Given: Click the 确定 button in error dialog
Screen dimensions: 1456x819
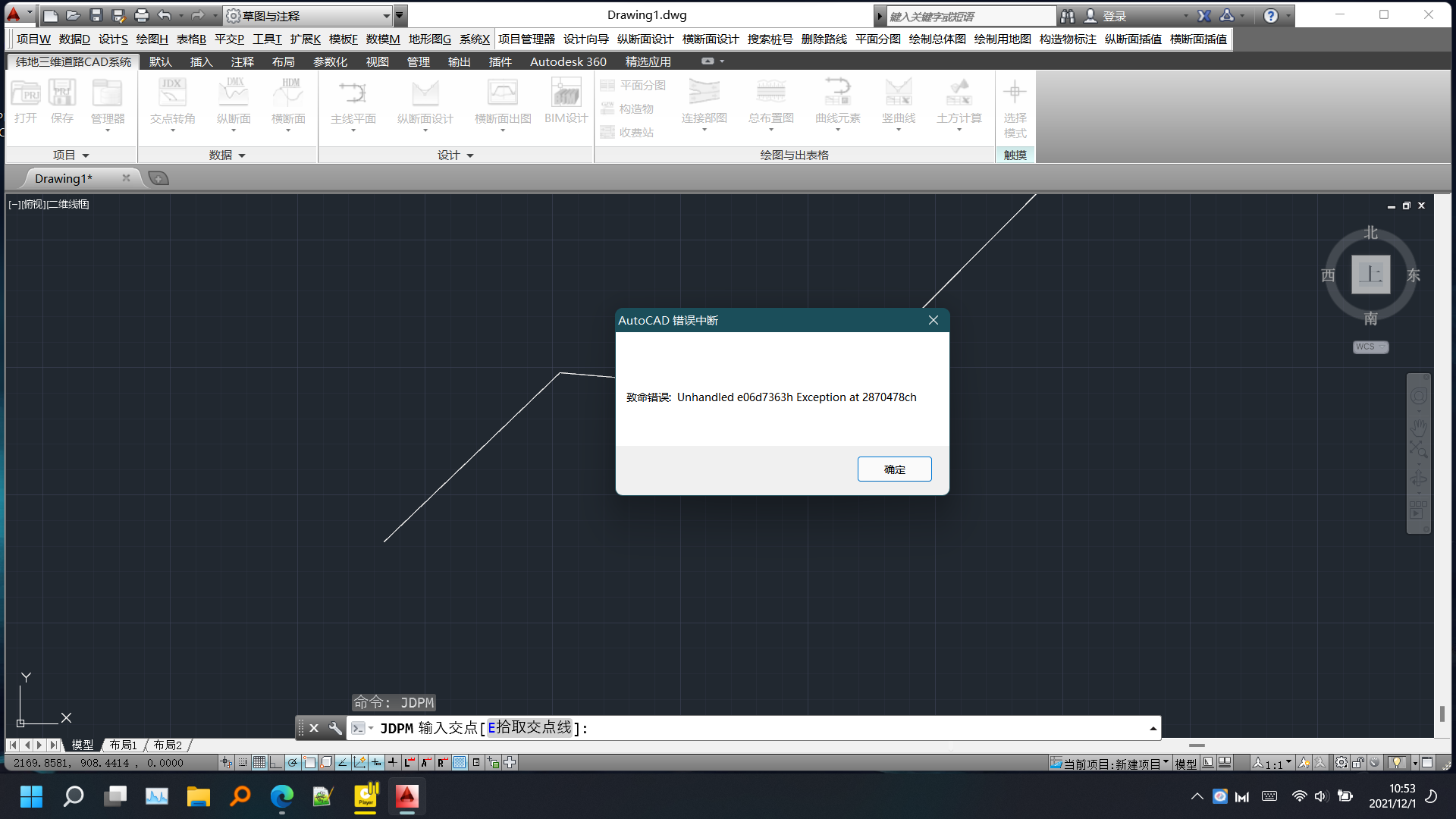Looking at the screenshot, I should 894,469.
